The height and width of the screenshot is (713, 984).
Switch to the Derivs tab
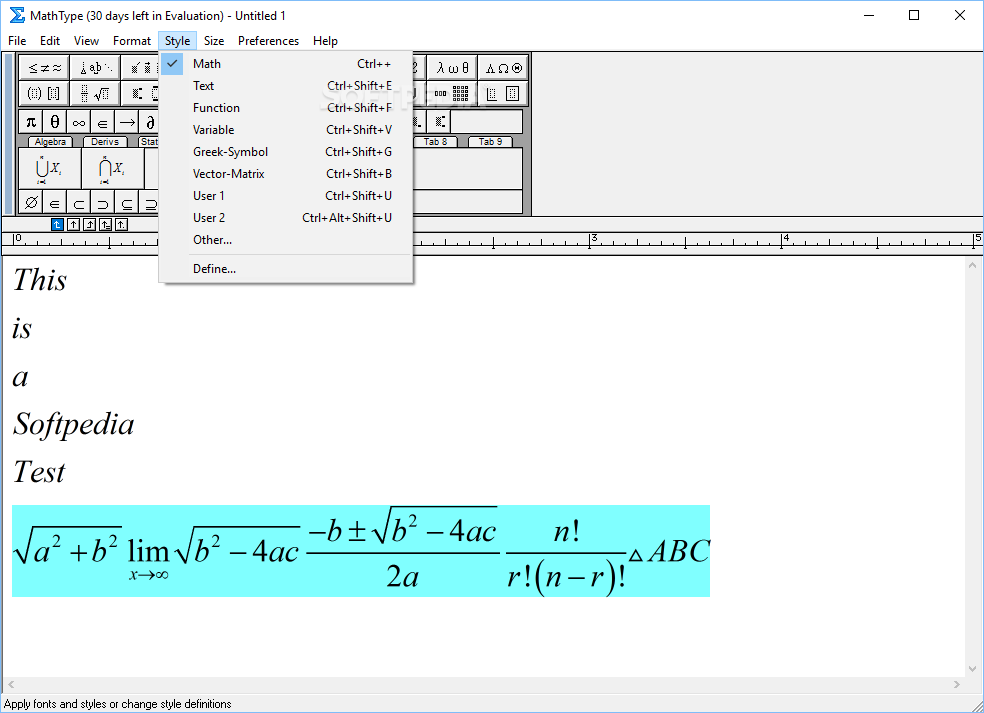coord(105,142)
